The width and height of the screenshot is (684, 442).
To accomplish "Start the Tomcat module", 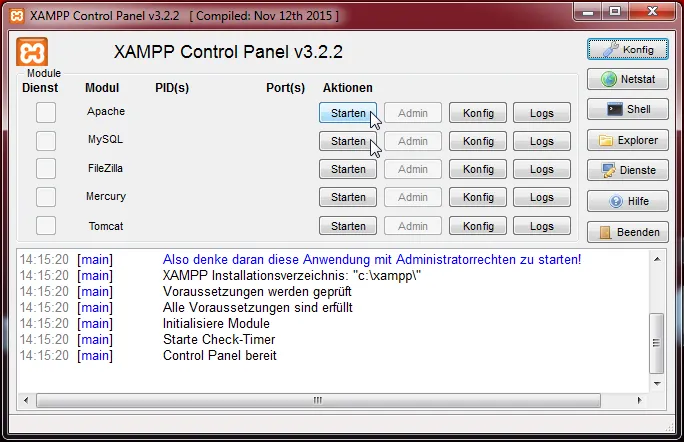I will 348,226.
